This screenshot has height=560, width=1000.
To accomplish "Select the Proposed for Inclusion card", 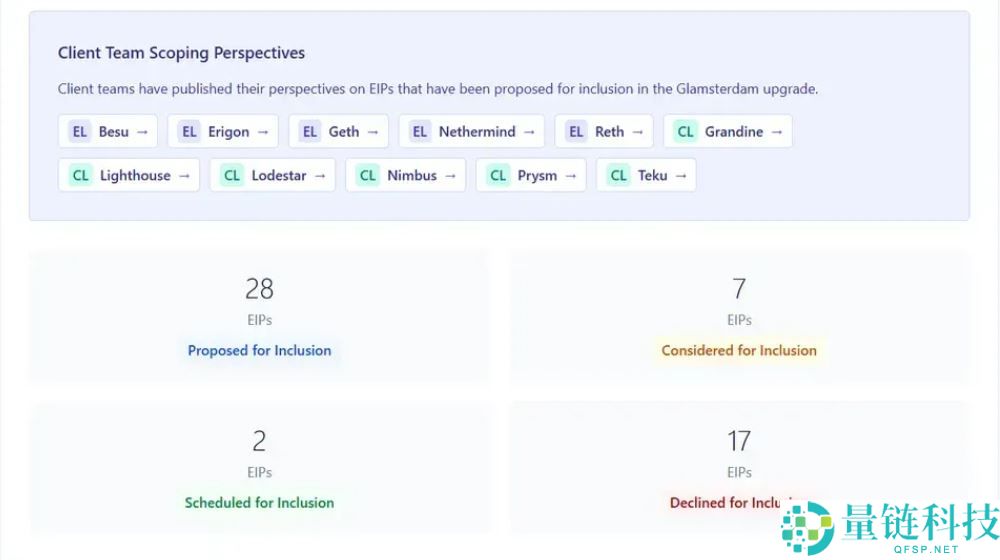I will click(259, 316).
